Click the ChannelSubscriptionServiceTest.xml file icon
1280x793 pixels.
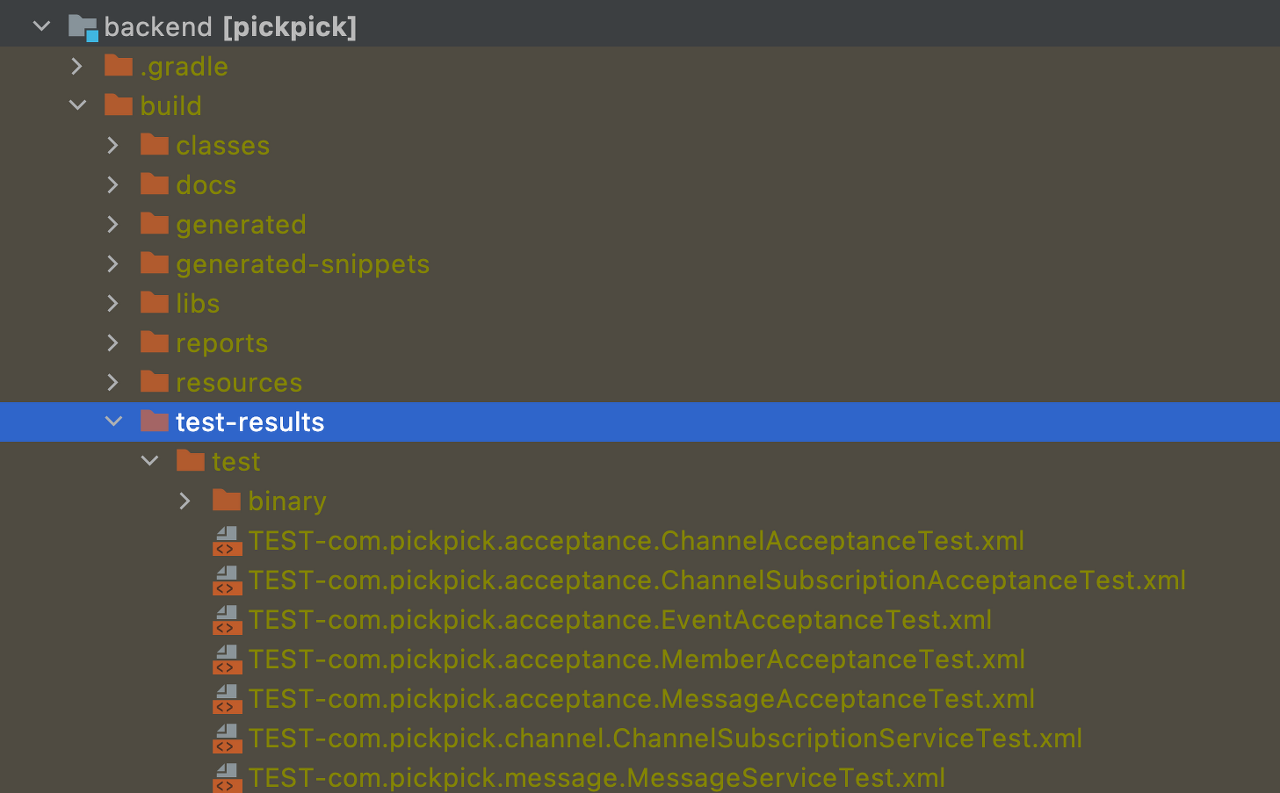[x=228, y=739]
